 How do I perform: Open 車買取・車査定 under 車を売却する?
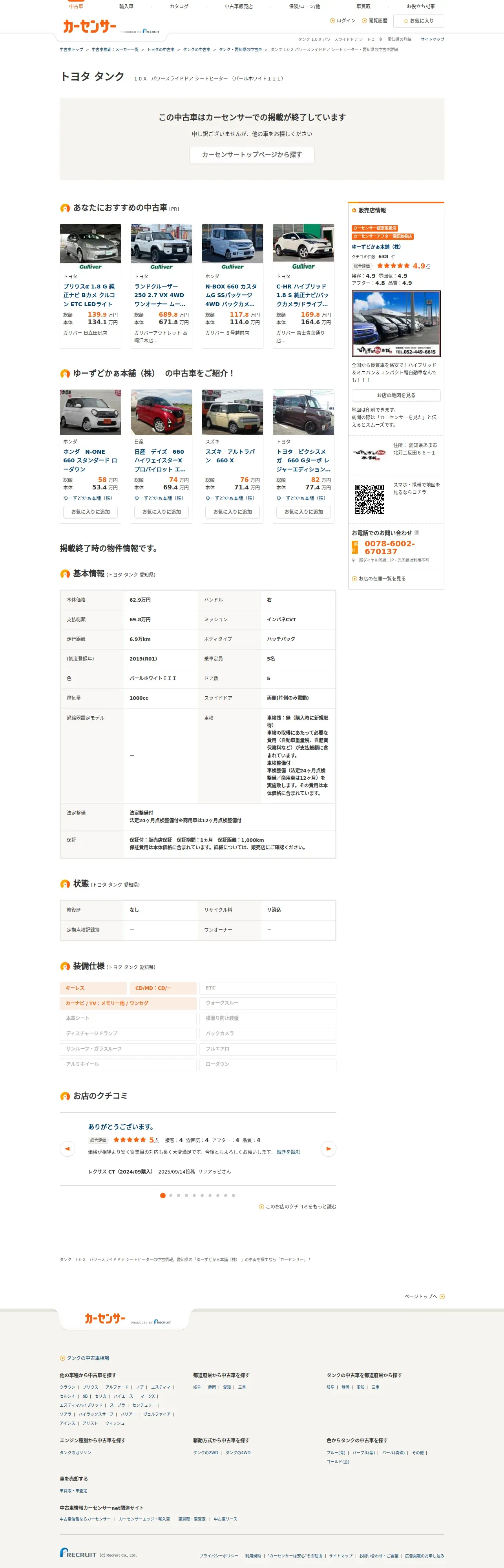(73, 1491)
